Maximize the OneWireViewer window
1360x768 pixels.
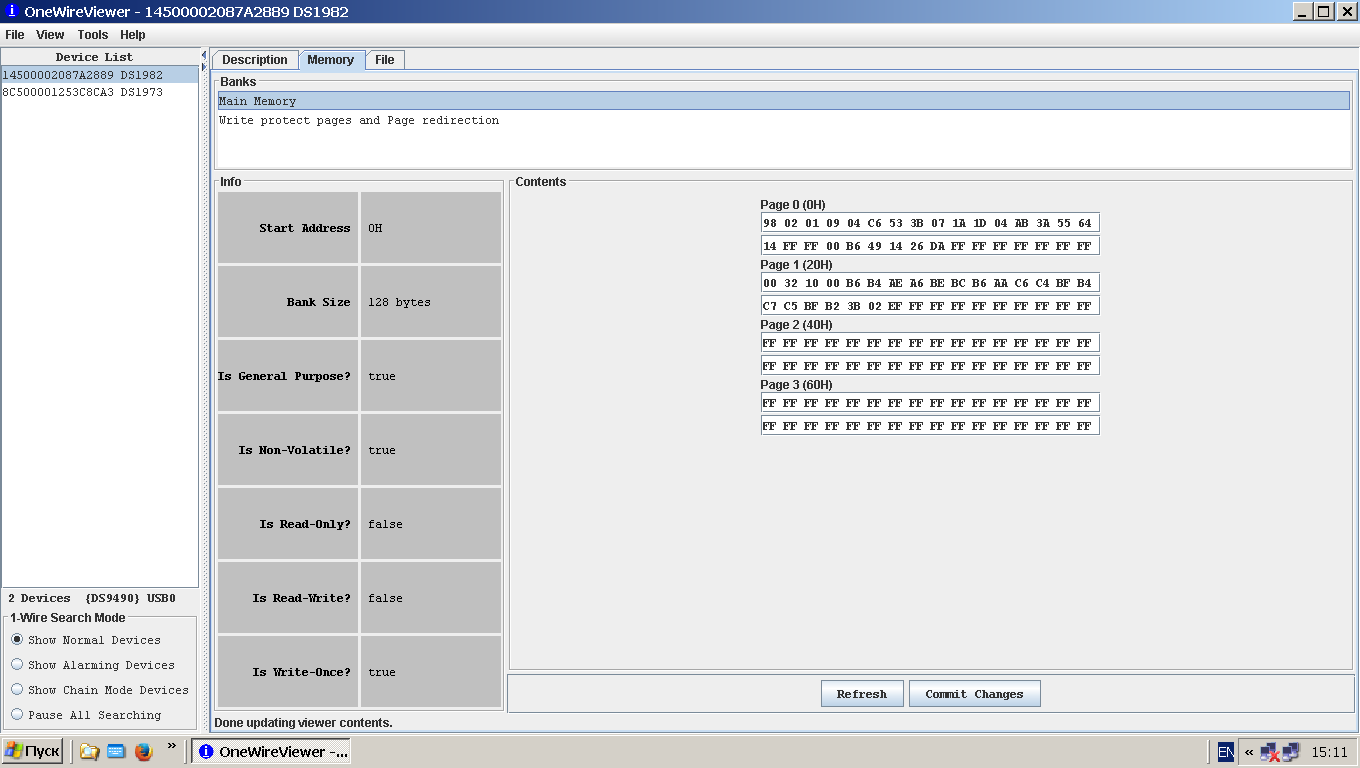click(1323, 12)
